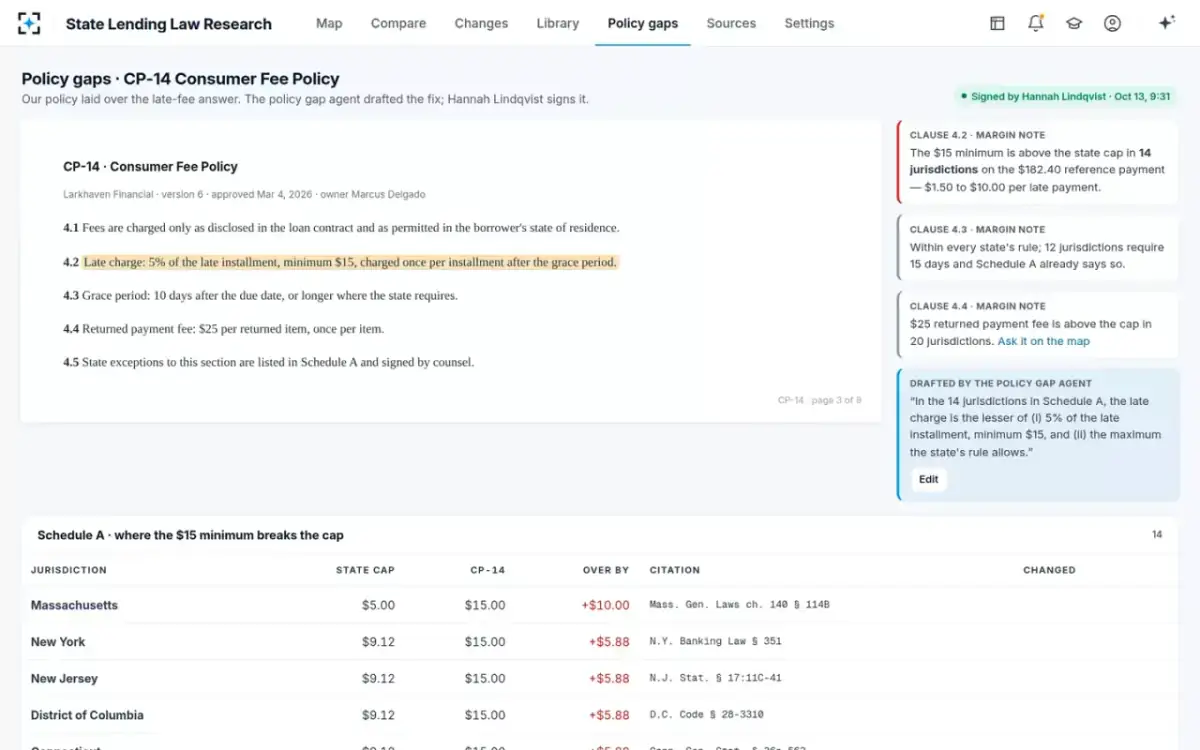Select the Clause 4.2 margin note card
Image resolution: width=1200 pixels, height=750 pixels.
tap(1038, 162)
